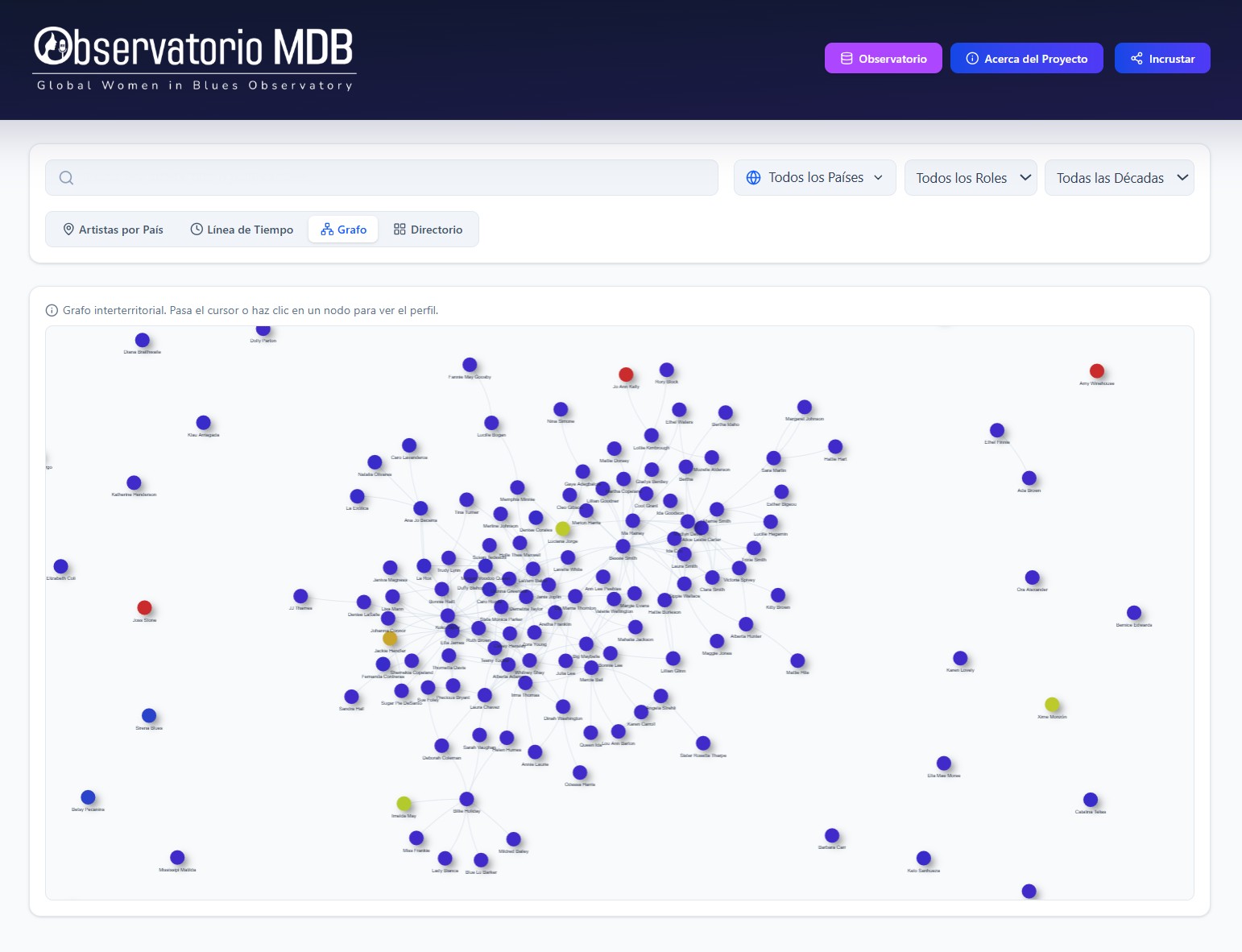Select the Mildred Bailey node
The width and height of the screenshot is (1242, 952).
click(513, 839)
